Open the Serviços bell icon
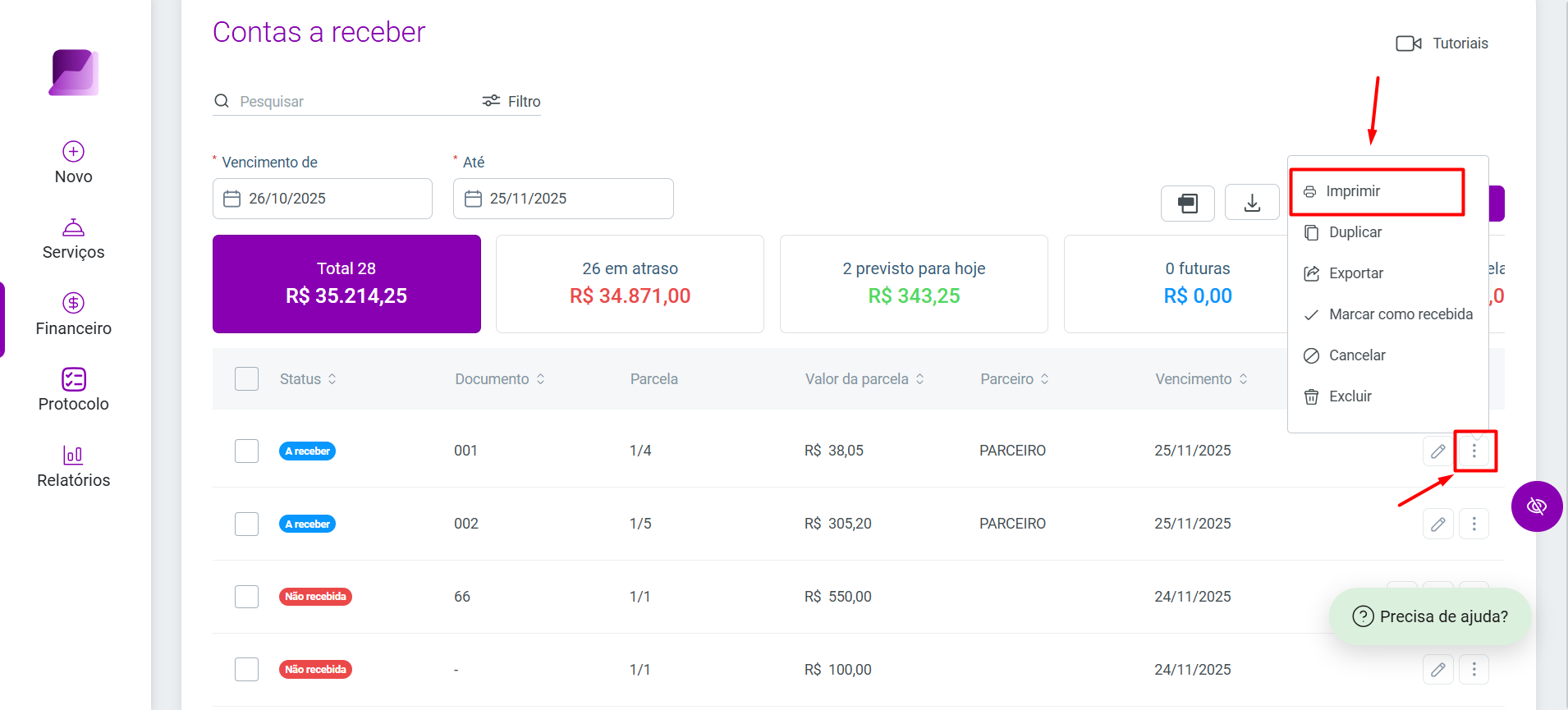The image size is (1568, 710). [73, 227]
